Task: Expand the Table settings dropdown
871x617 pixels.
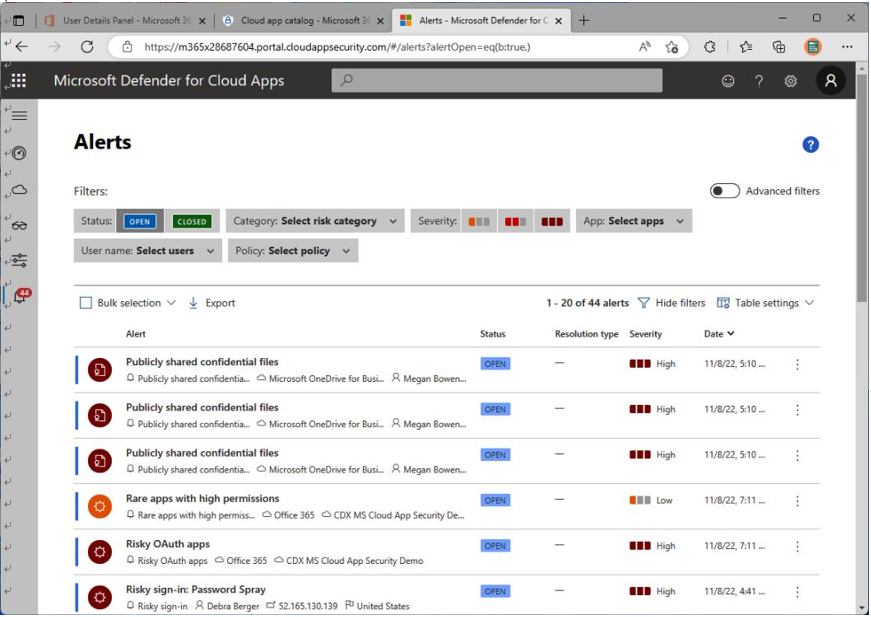Action: tap(765, 303)
